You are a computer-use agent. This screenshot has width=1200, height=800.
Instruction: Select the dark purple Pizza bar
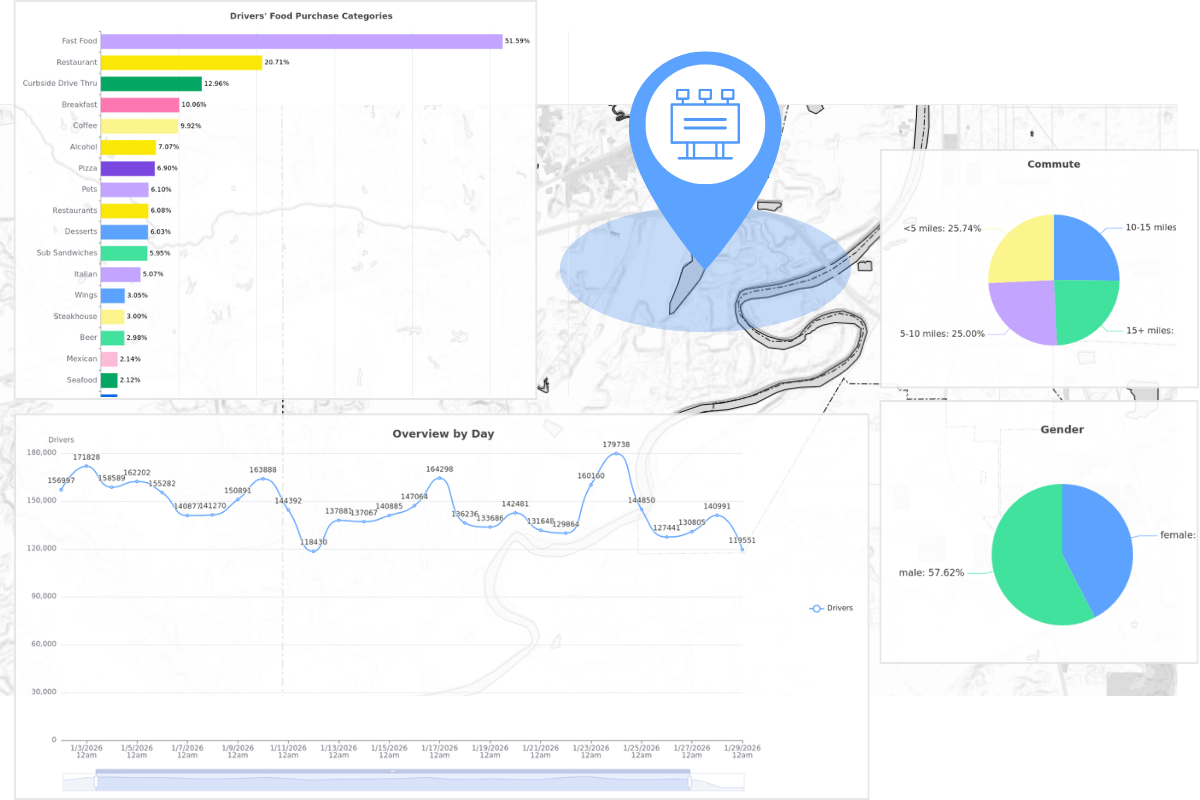tap(128, 168)
